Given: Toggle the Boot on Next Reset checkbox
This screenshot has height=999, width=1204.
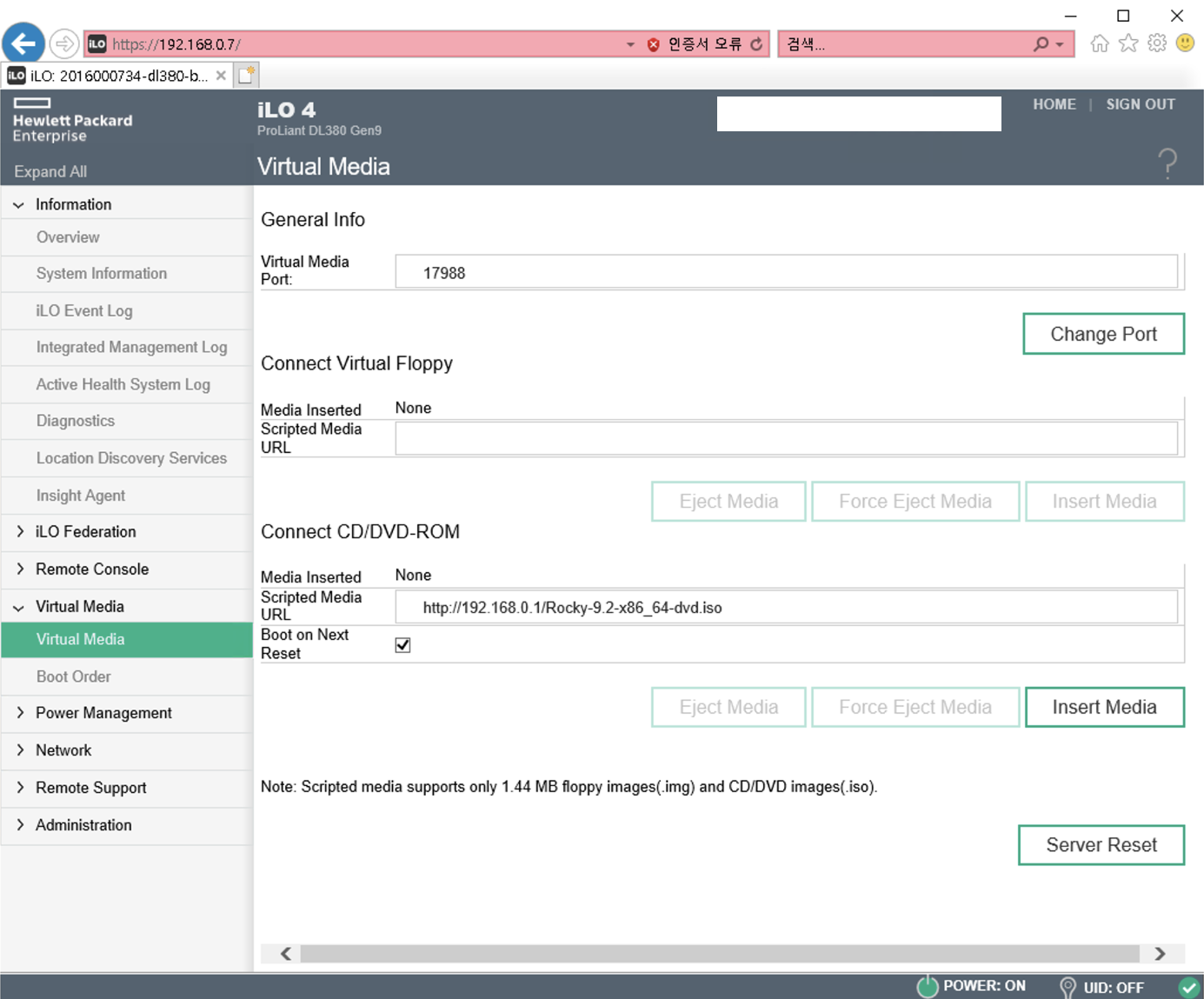Looking at the screenshot, I should 402,645.
